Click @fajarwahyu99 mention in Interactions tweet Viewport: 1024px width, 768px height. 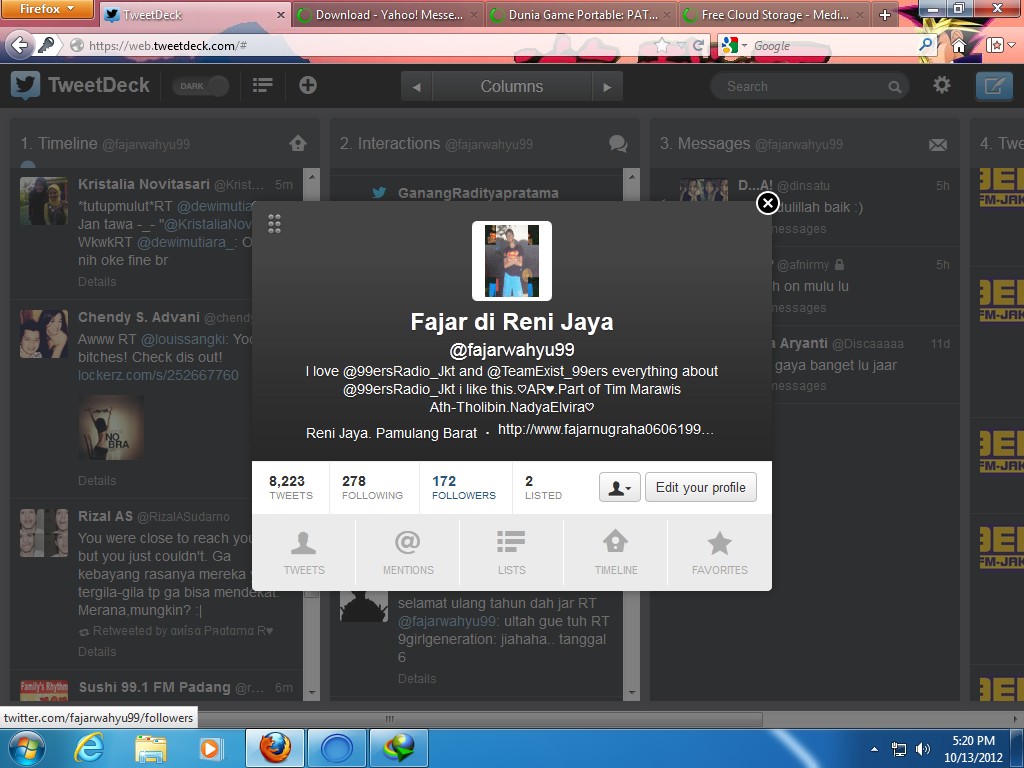point(447,621)
